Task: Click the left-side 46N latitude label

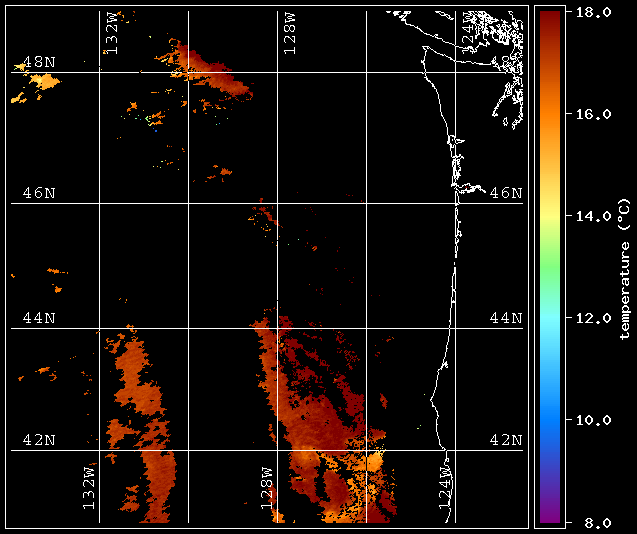Action: [x=39, y=192]
